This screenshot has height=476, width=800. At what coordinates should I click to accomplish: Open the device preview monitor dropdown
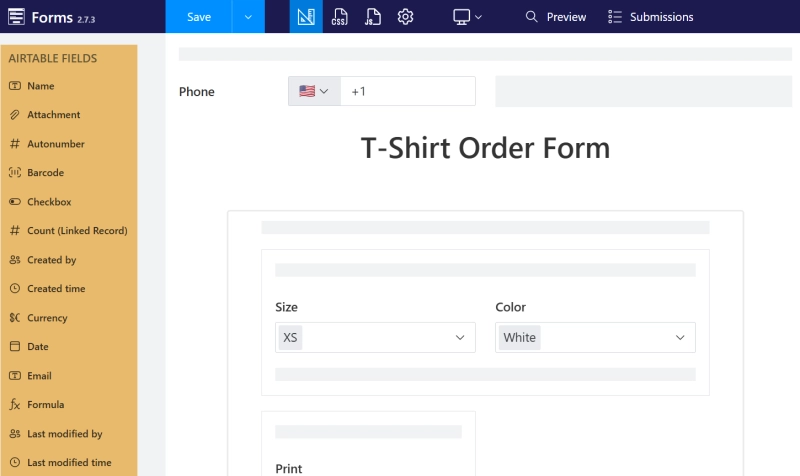pos(467,16)
